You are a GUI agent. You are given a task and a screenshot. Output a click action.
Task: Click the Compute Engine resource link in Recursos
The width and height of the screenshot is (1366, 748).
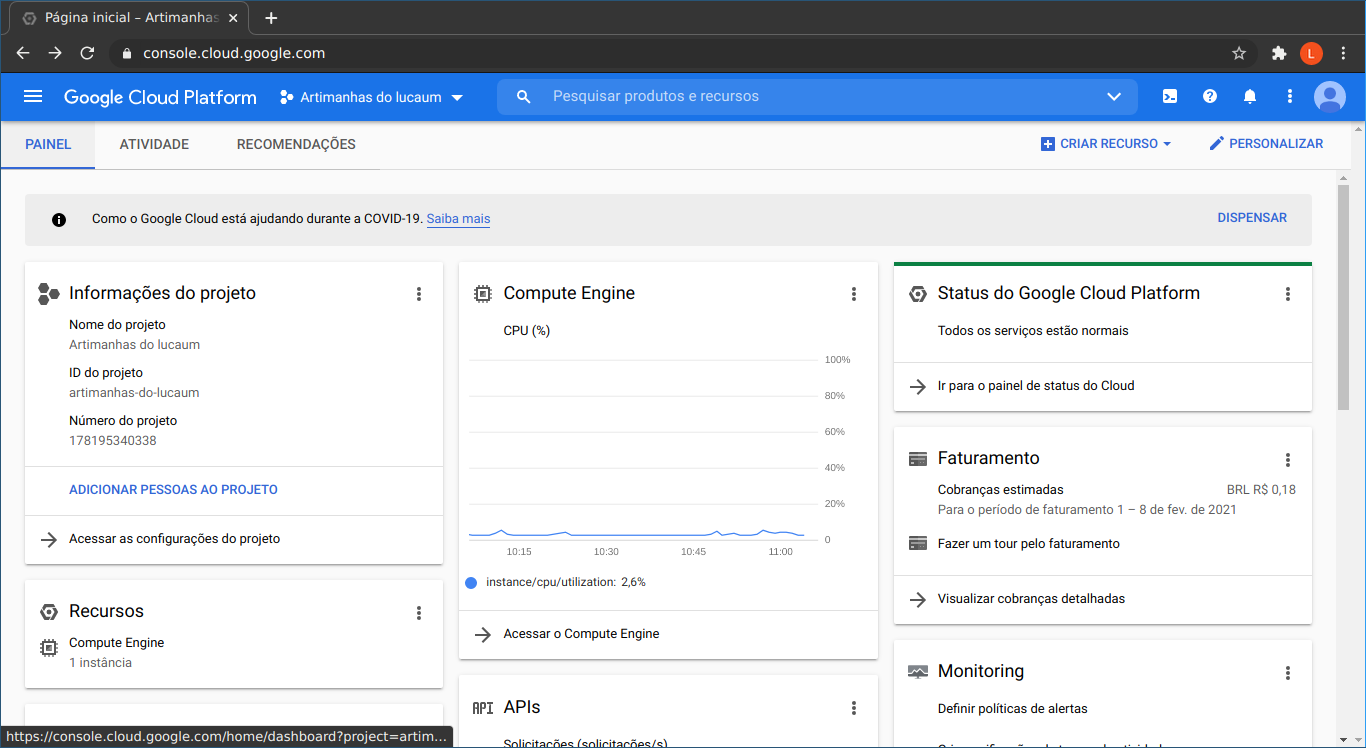(116, 643)
